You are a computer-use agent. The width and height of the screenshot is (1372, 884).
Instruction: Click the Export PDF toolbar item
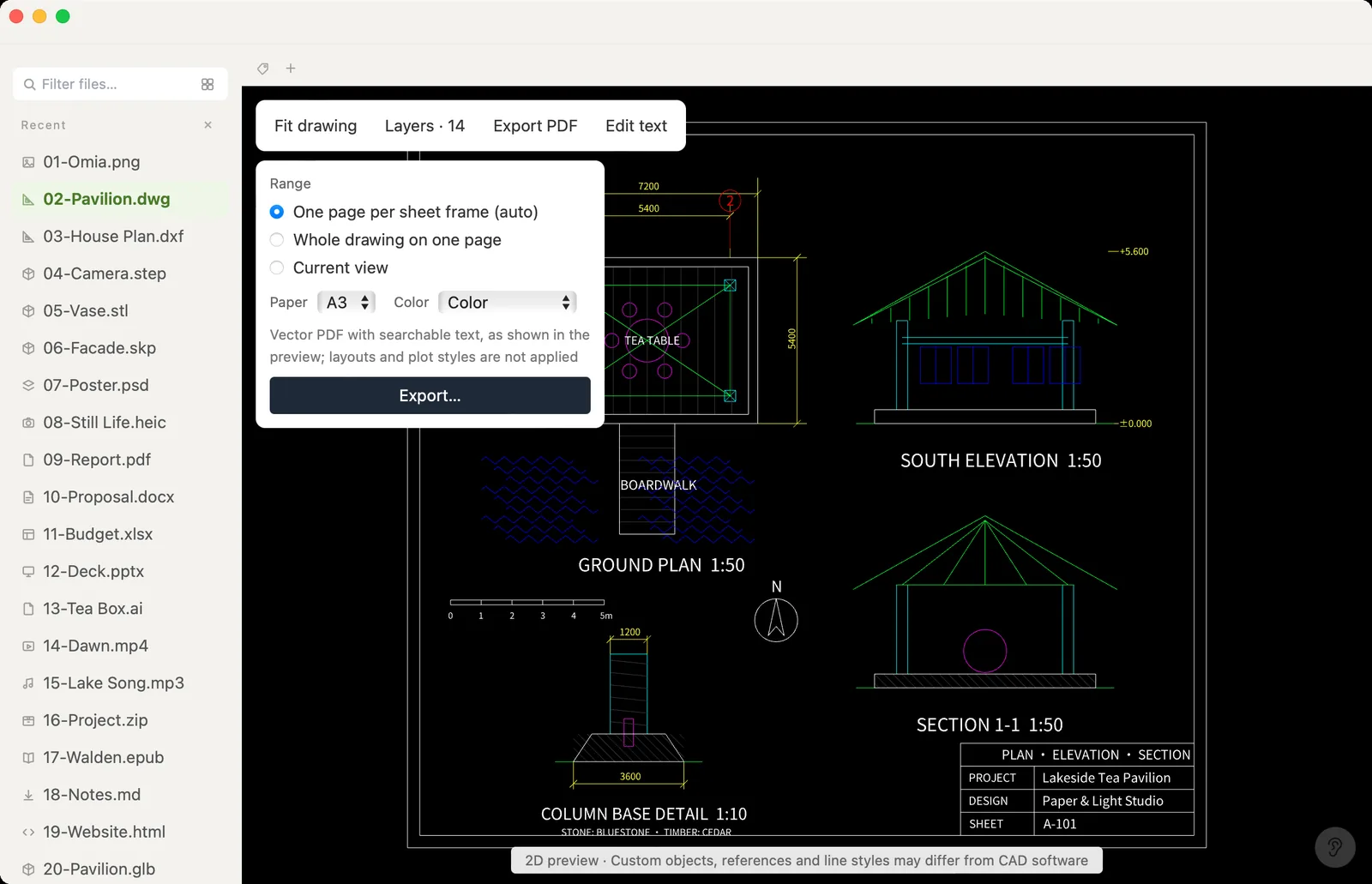point(535,126)
